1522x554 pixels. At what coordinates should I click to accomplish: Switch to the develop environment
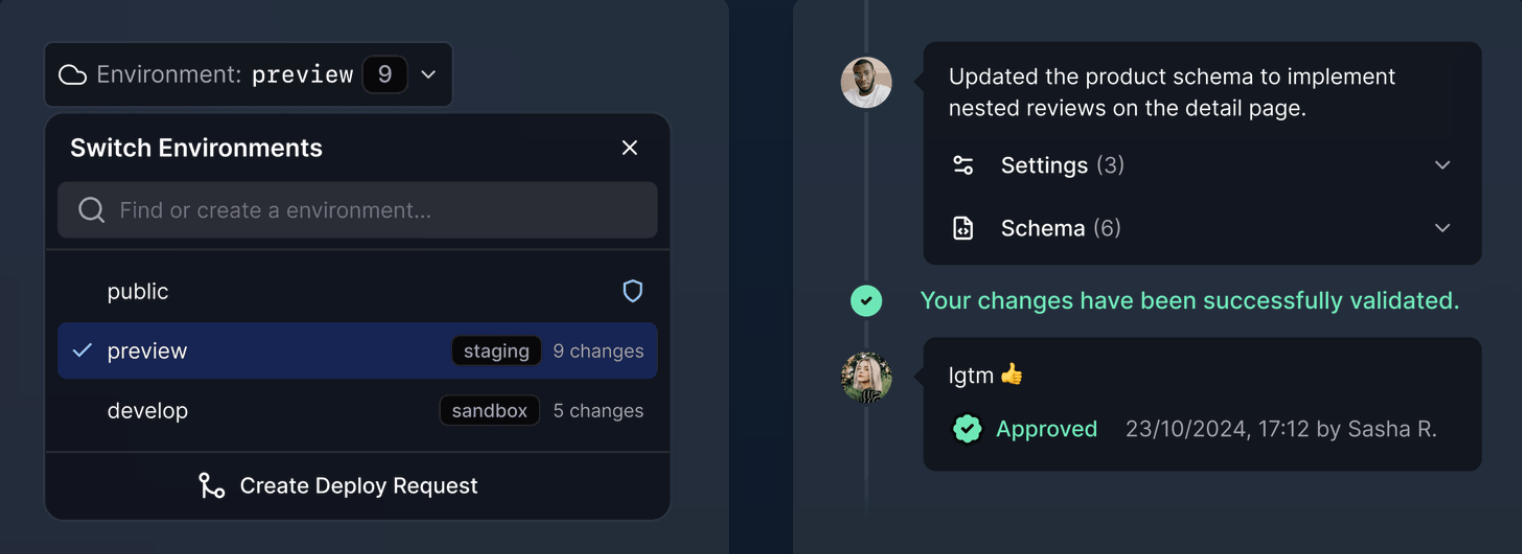pyautogui.click(x=148, y=411)
